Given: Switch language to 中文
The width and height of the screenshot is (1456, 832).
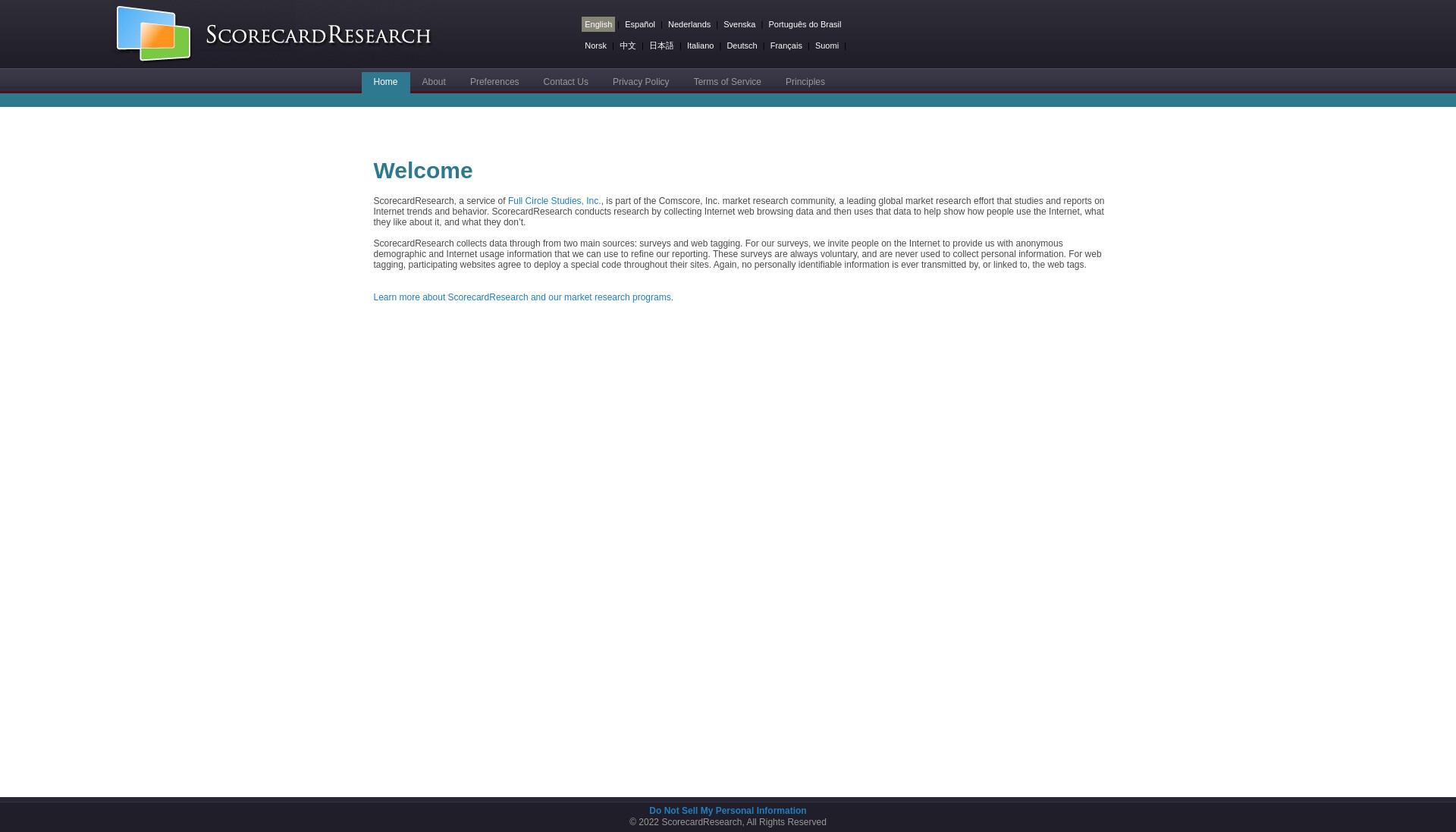Looking at the screenshot, I should (628, 46).
